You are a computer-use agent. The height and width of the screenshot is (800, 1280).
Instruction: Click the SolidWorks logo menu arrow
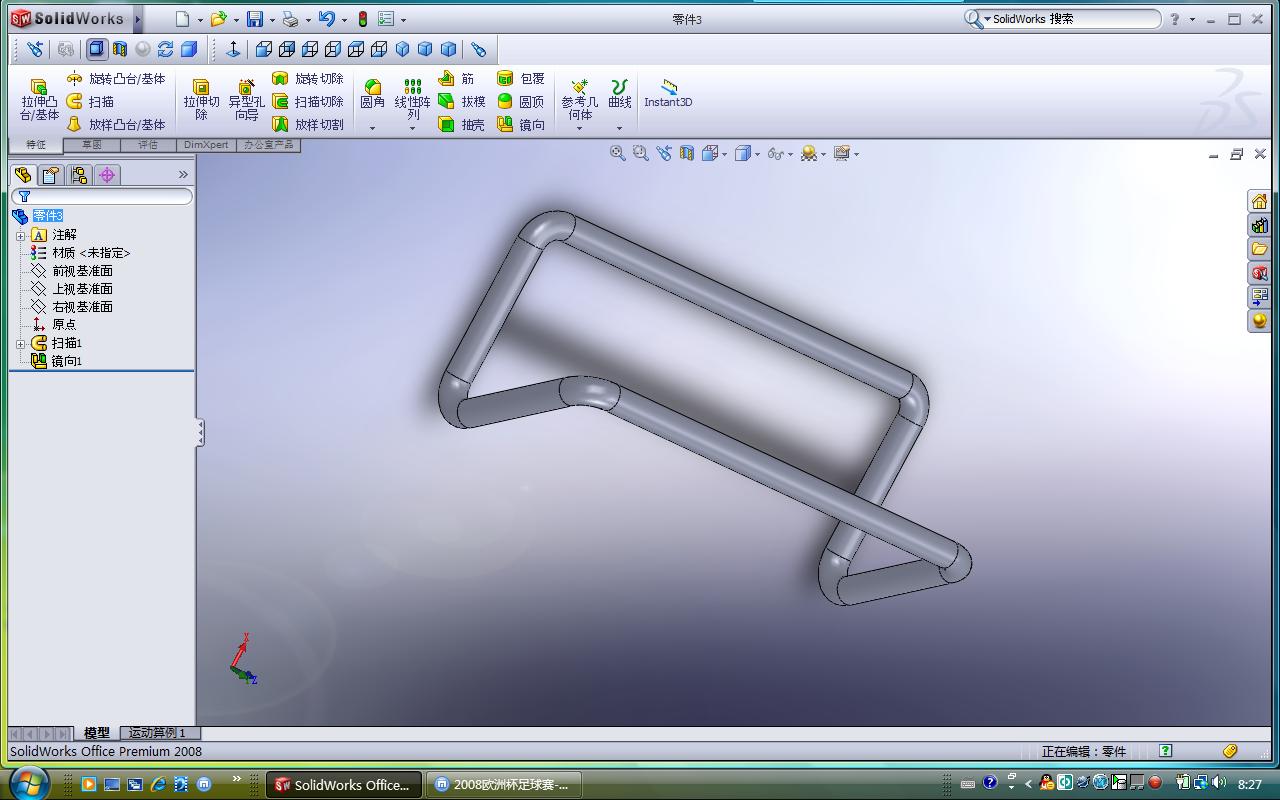coord(137,19)
